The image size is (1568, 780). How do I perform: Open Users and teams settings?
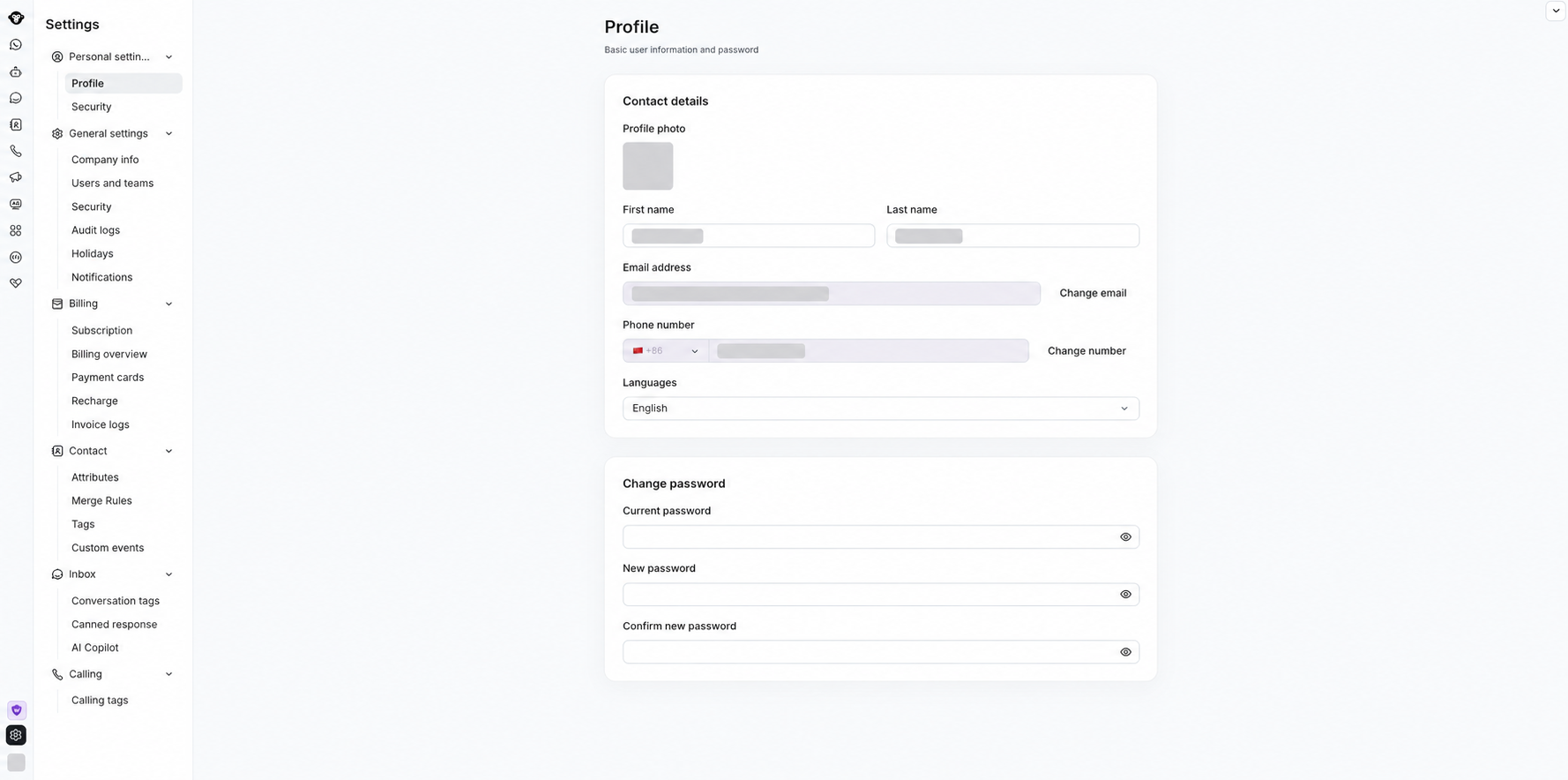(112, 184)
